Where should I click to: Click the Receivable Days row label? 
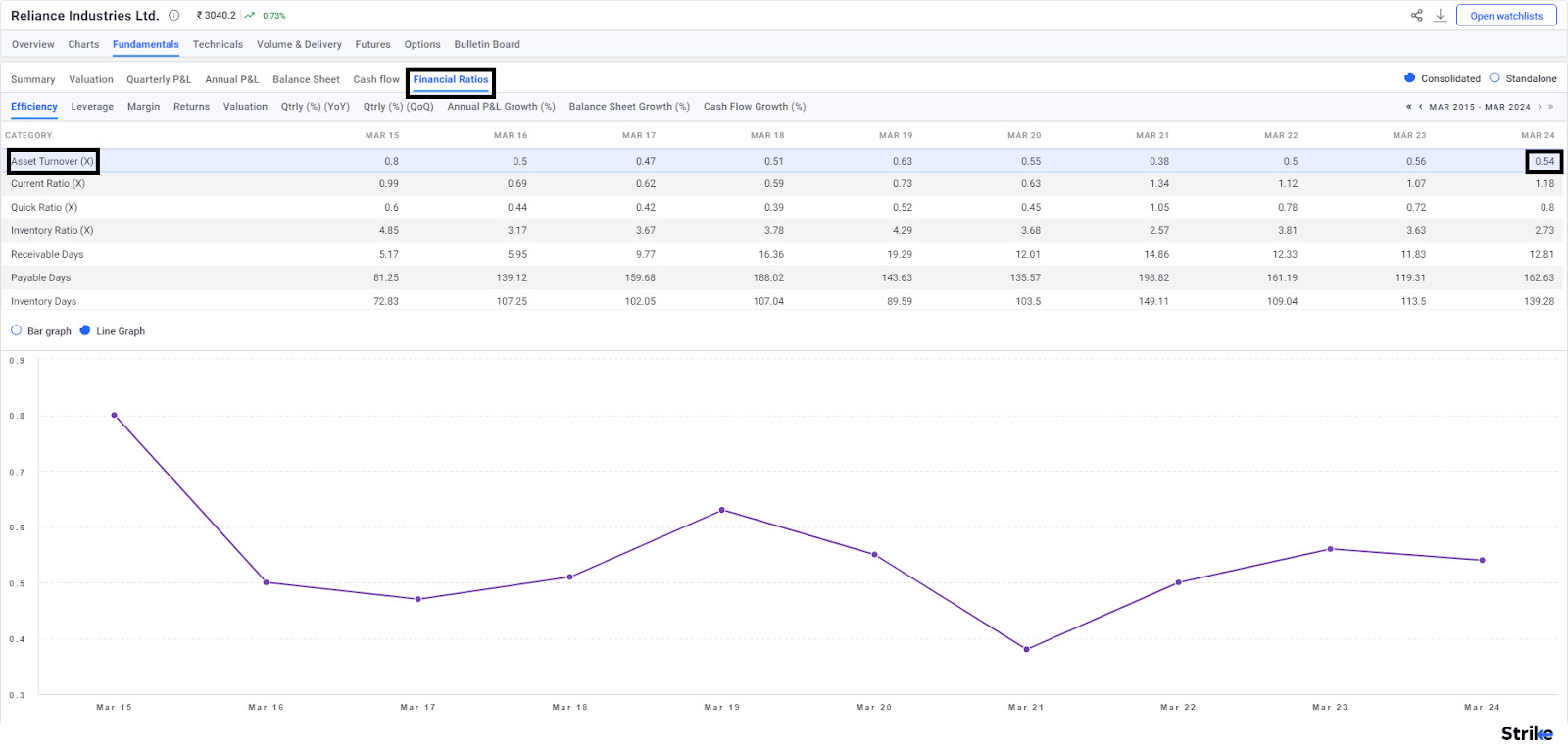click(47, 254)
